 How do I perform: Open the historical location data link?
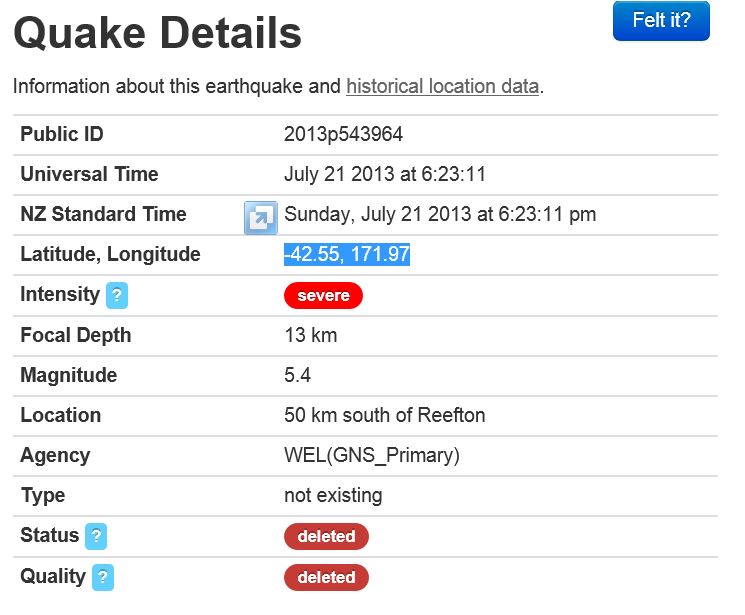[x=442, y=86]
